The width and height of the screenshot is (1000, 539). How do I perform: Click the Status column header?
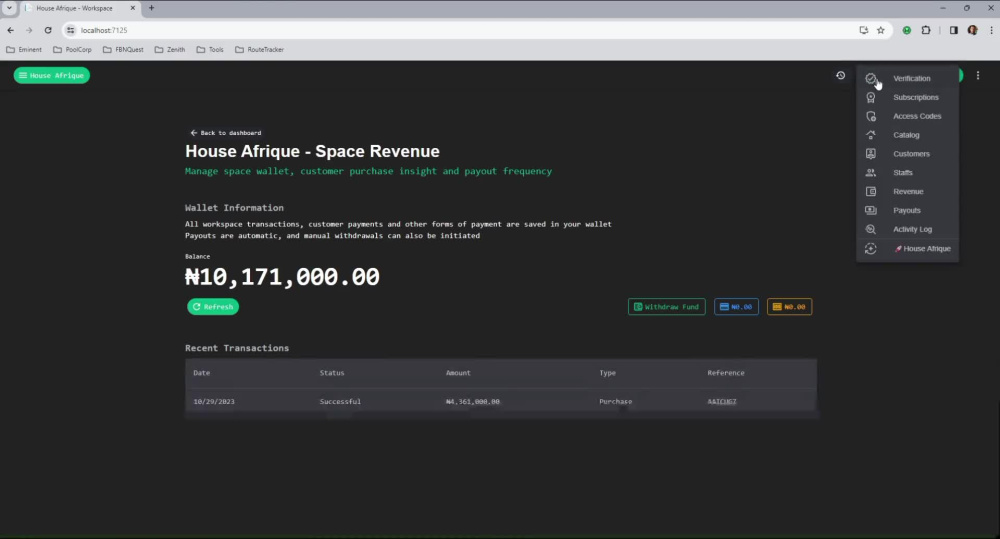[332, 373]
